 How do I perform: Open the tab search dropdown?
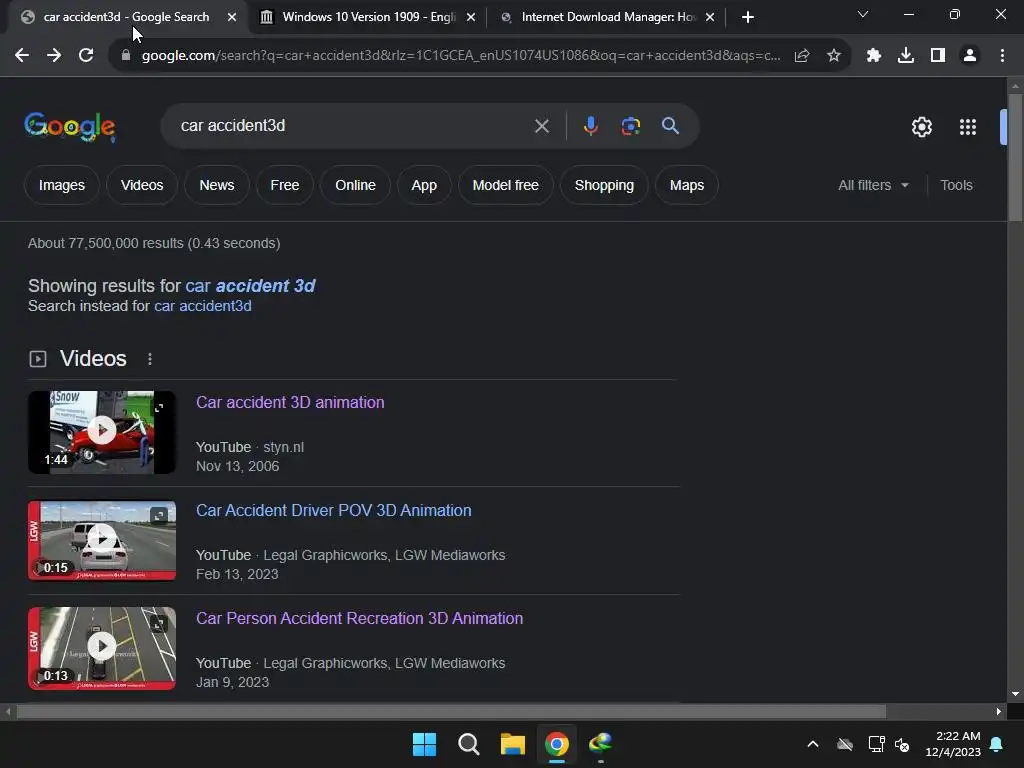point(863,14)
